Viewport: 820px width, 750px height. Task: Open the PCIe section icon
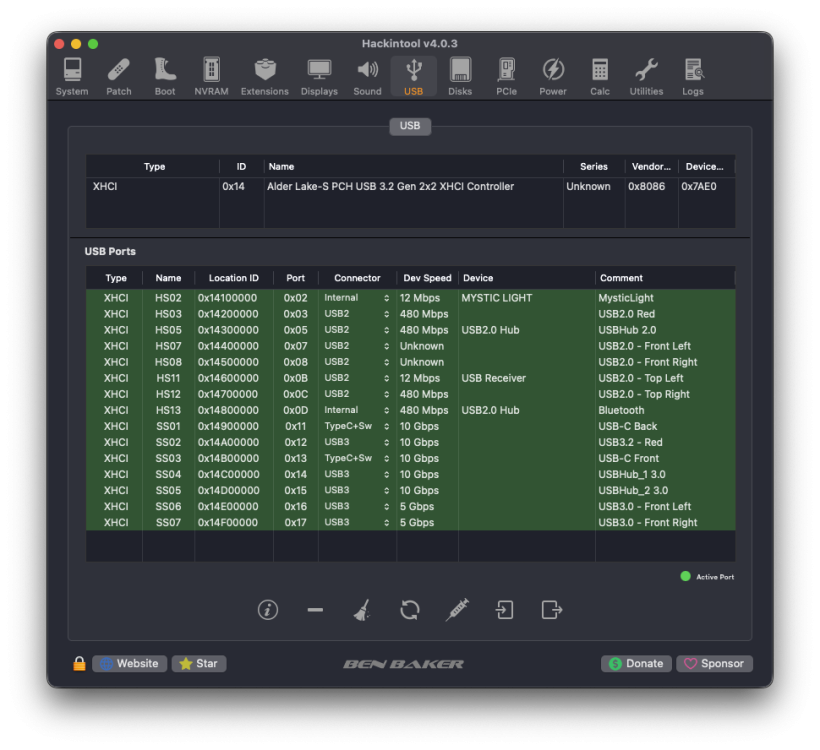506,76
